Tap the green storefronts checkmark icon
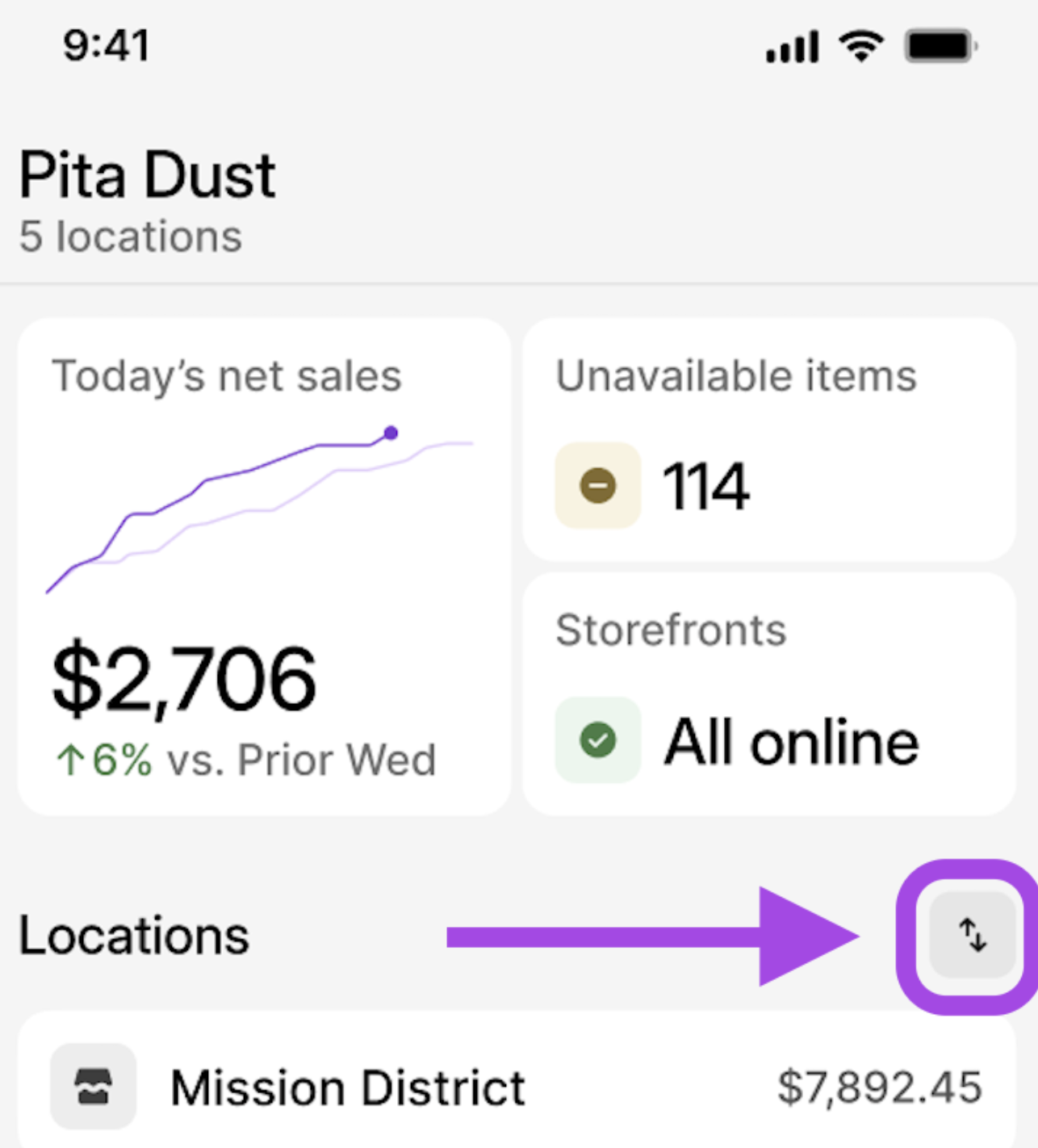1038x1148 pixels. click(x=598, y=739)
